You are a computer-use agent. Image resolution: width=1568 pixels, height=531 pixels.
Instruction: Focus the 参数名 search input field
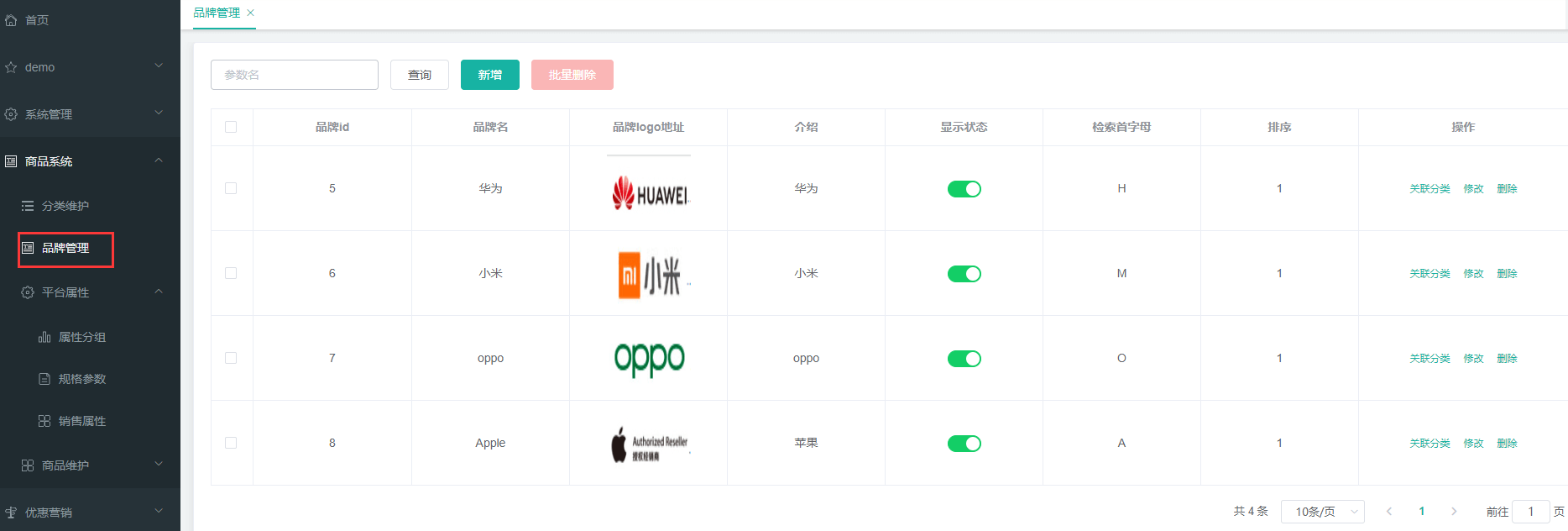(x=295, y=75)
